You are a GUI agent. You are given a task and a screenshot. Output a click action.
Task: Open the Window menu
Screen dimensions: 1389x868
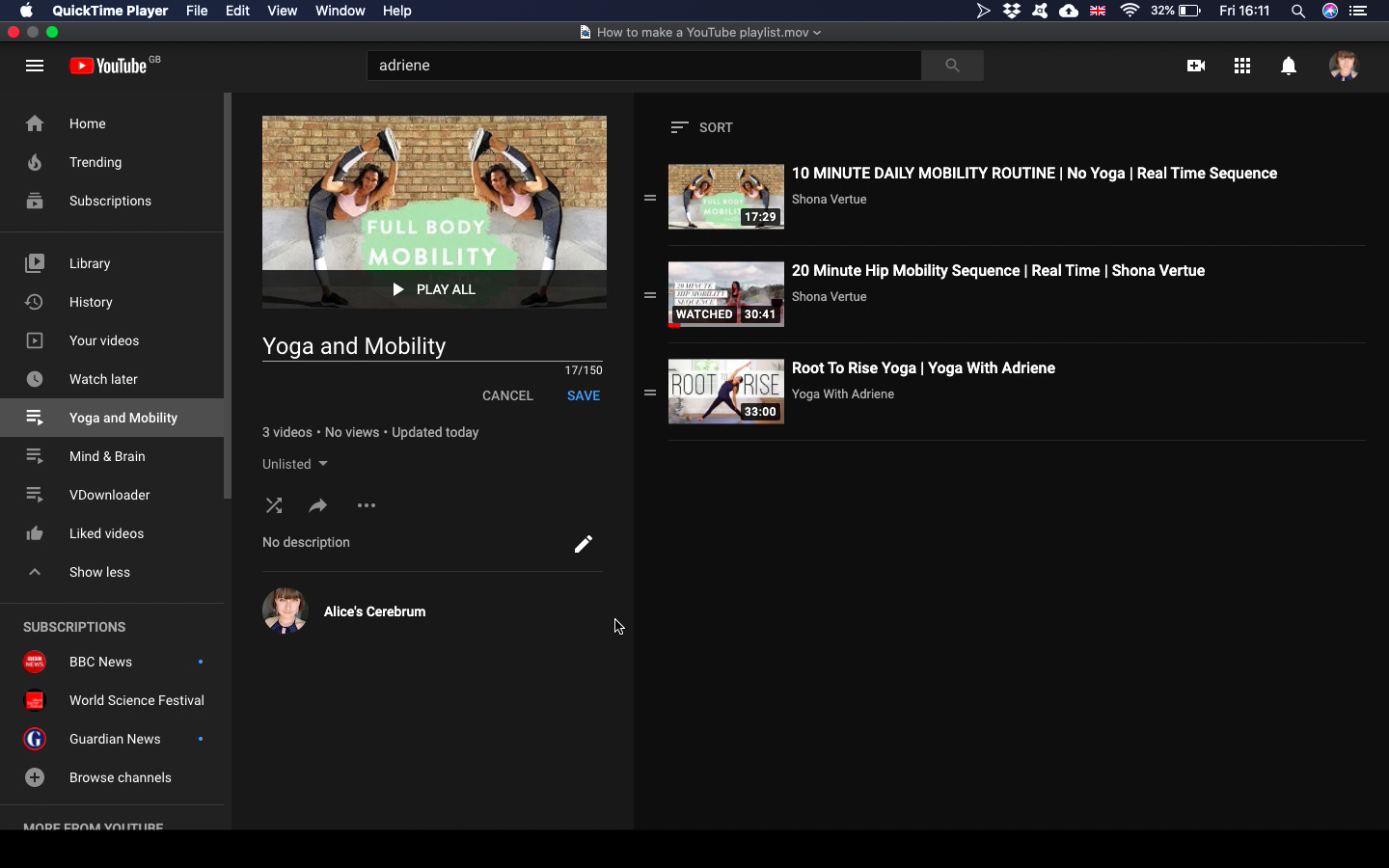coord(340,11)
